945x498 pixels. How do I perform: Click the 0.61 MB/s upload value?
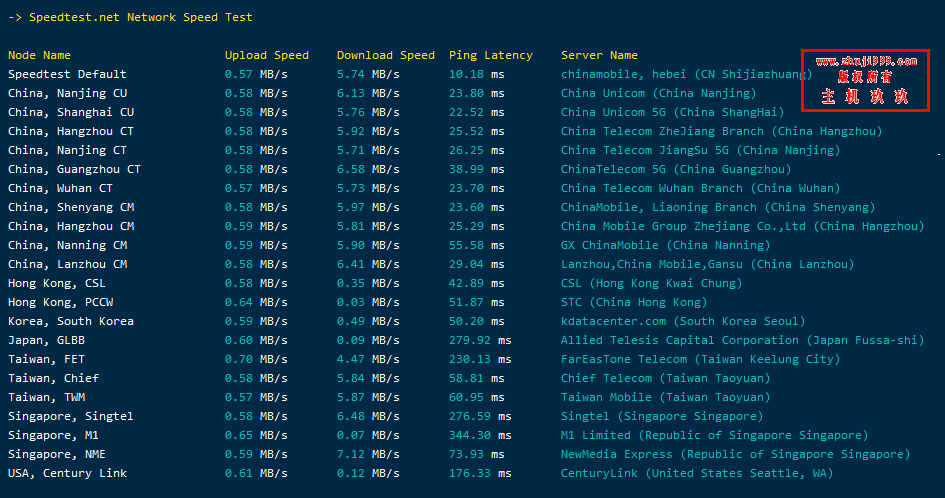[x=256, y=473]
